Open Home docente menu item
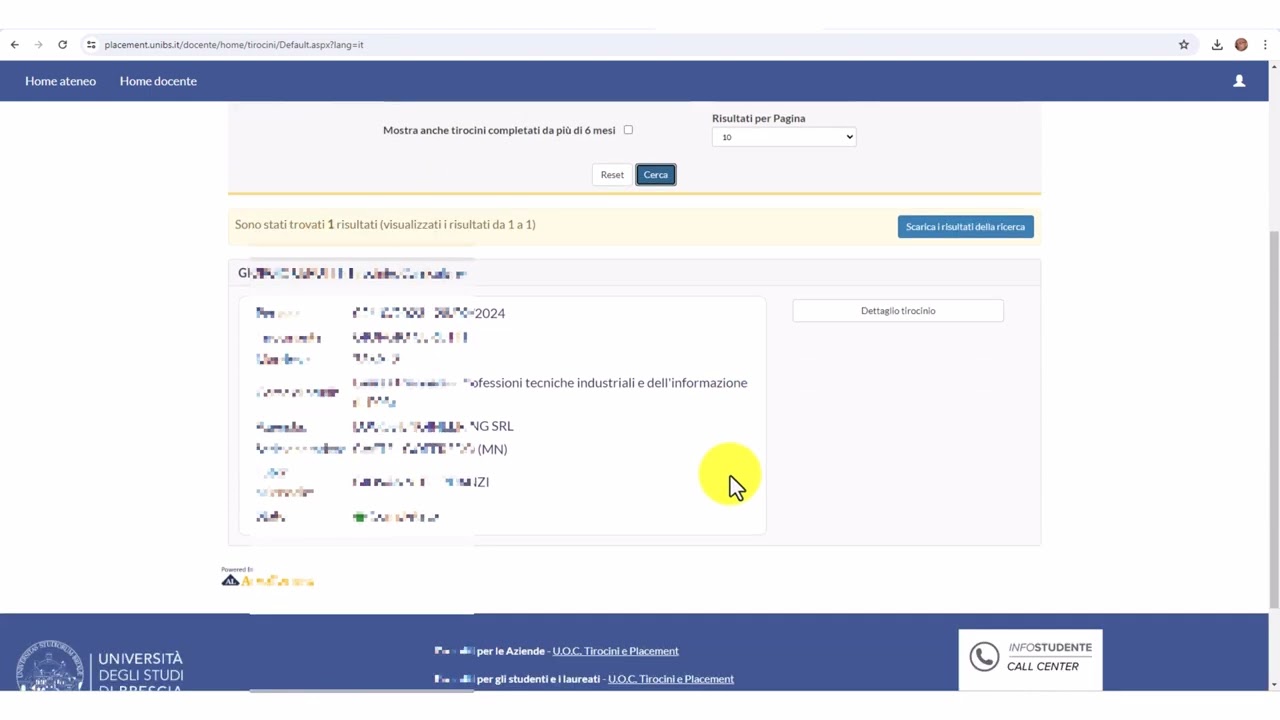 158,81
